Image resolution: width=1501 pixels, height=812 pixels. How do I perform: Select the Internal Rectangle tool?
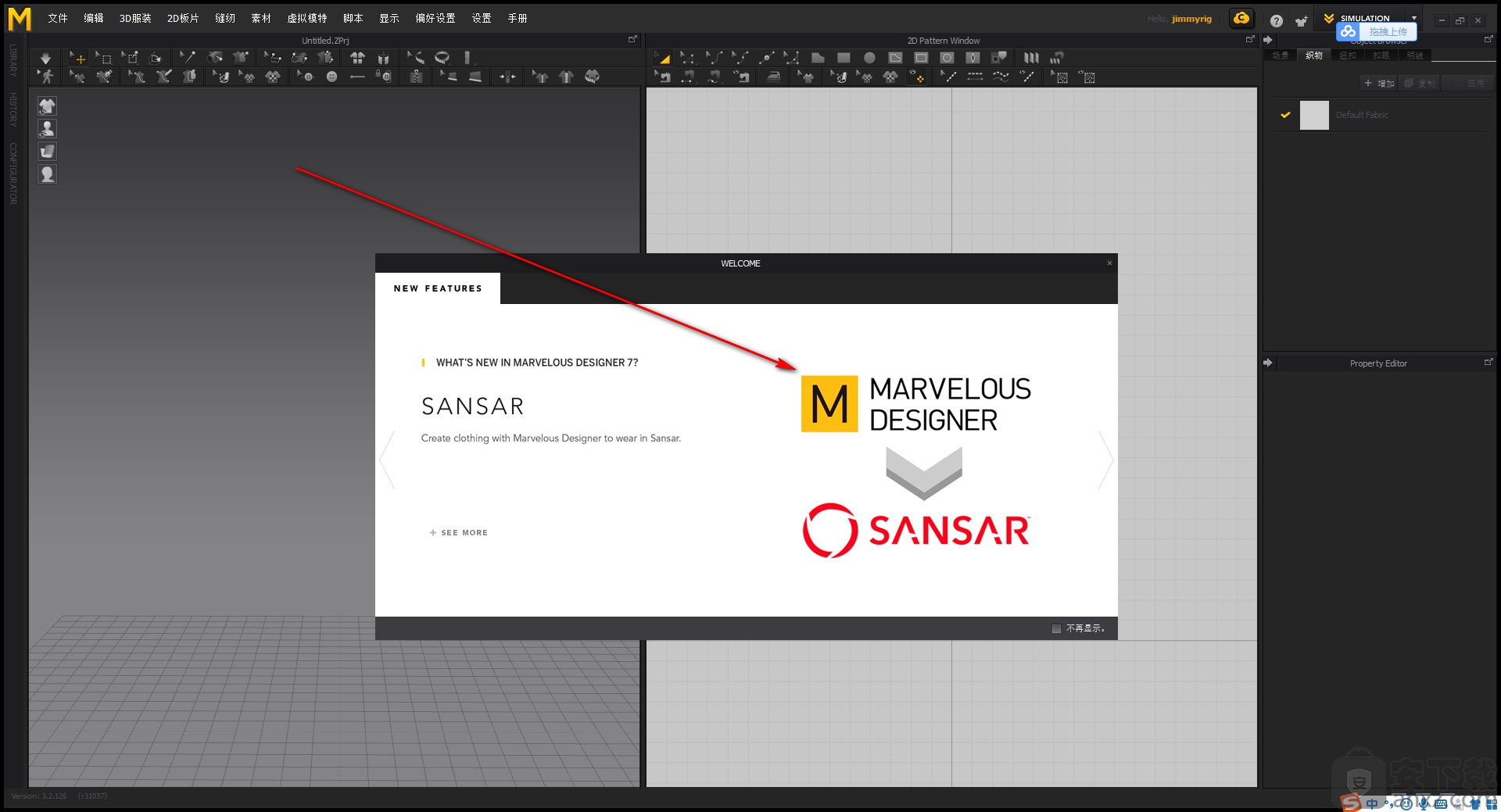tap(921, 58)
